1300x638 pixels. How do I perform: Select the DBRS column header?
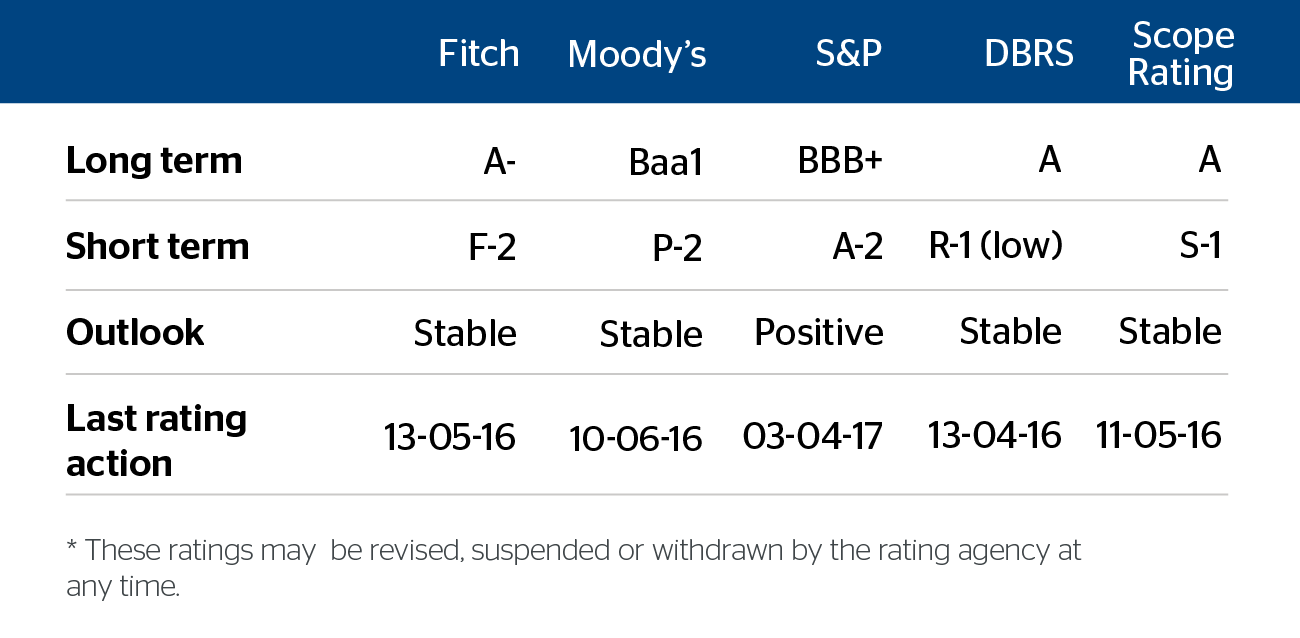tap(1029, 54)
